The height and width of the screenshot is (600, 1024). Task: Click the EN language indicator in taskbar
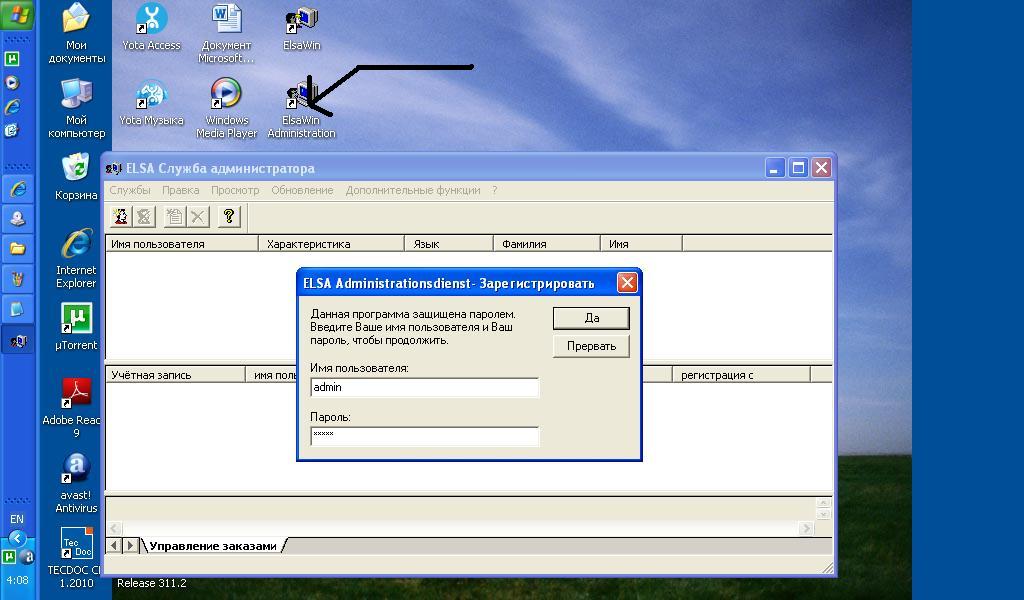[x=17, y=519]
